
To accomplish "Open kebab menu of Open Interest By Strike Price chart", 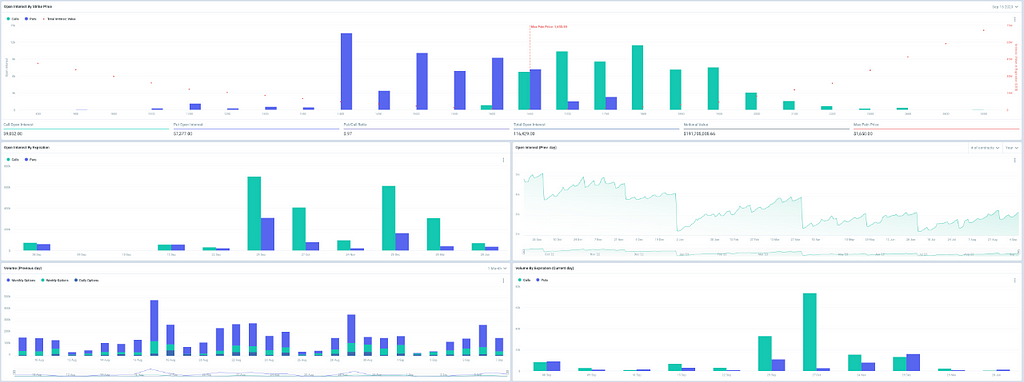I will (x=1014, y=19).
